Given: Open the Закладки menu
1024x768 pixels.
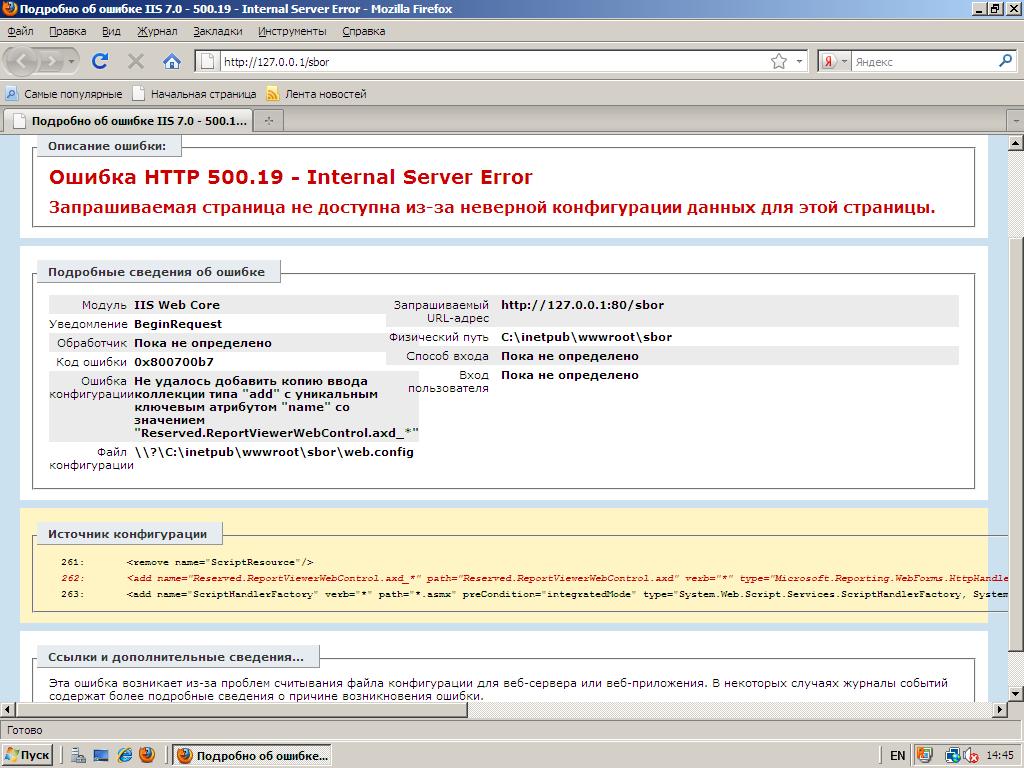Looking at the screenshot, I should tap(217, 31).
